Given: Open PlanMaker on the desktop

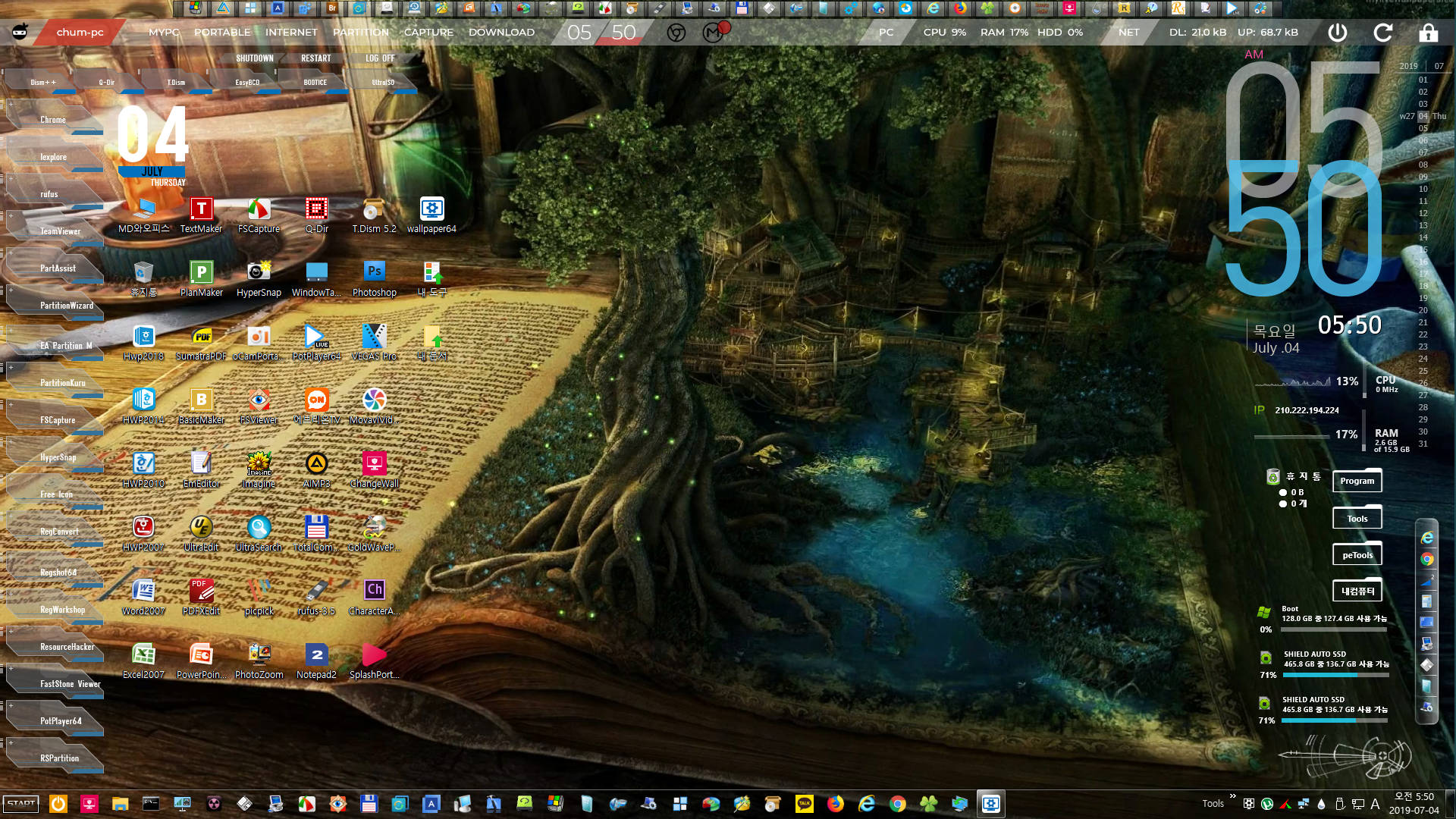Looking at the screenshot, I should pos(201,279).
